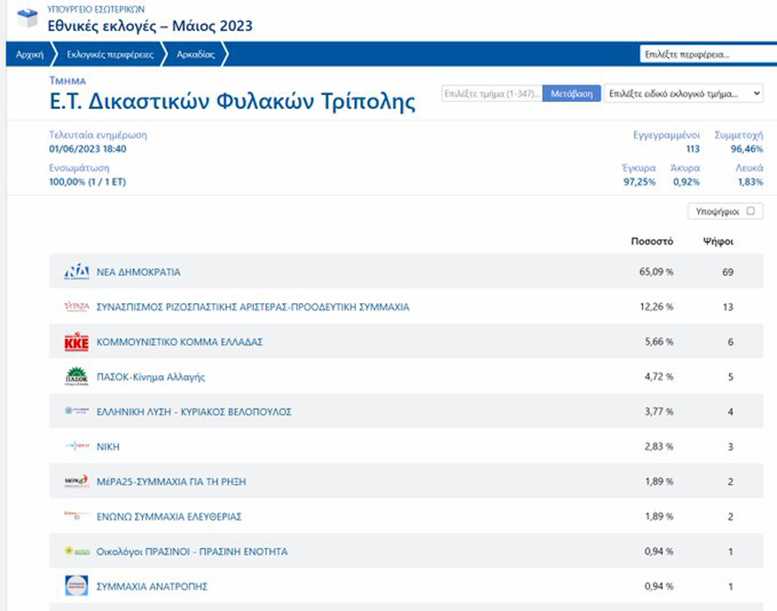
Task: Click the Εθνικές εκλογές – Μάιος 2023 title
Action: click(150, 26)
